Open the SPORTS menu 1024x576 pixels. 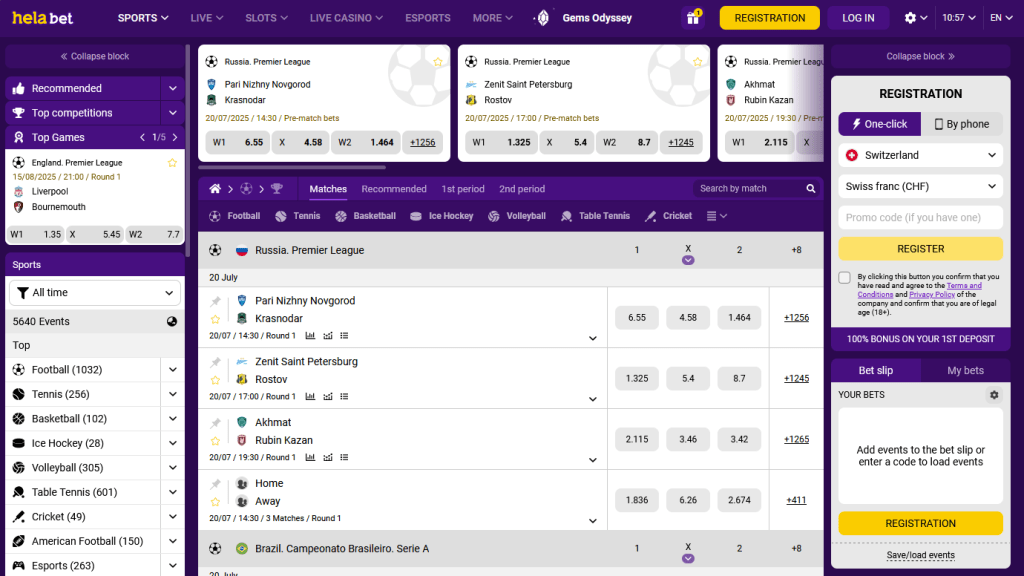coord(143,18)
